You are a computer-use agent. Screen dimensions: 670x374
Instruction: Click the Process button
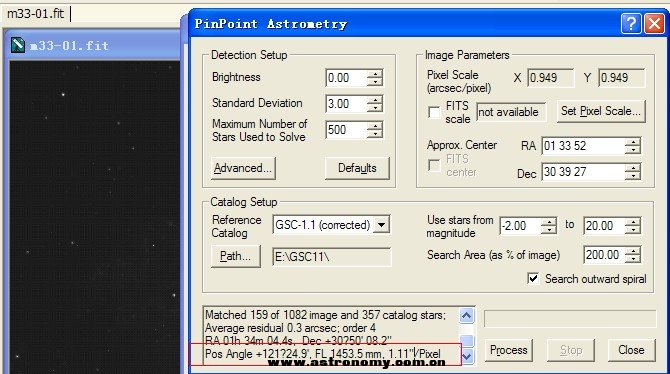[x=508, y=350]
